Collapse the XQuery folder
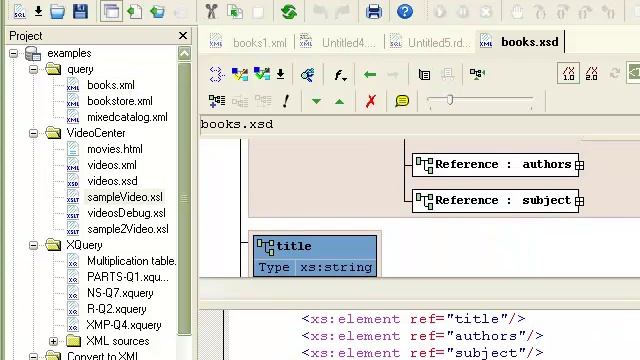The width and height of the screenshot is (640, 360). [33, 245]
